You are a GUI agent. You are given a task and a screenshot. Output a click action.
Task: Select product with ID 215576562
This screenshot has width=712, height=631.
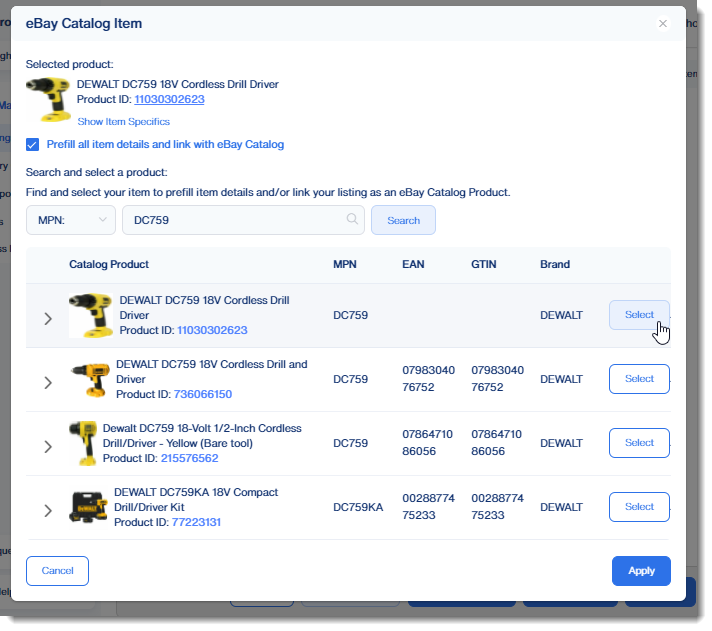click(x=639, y=443)
